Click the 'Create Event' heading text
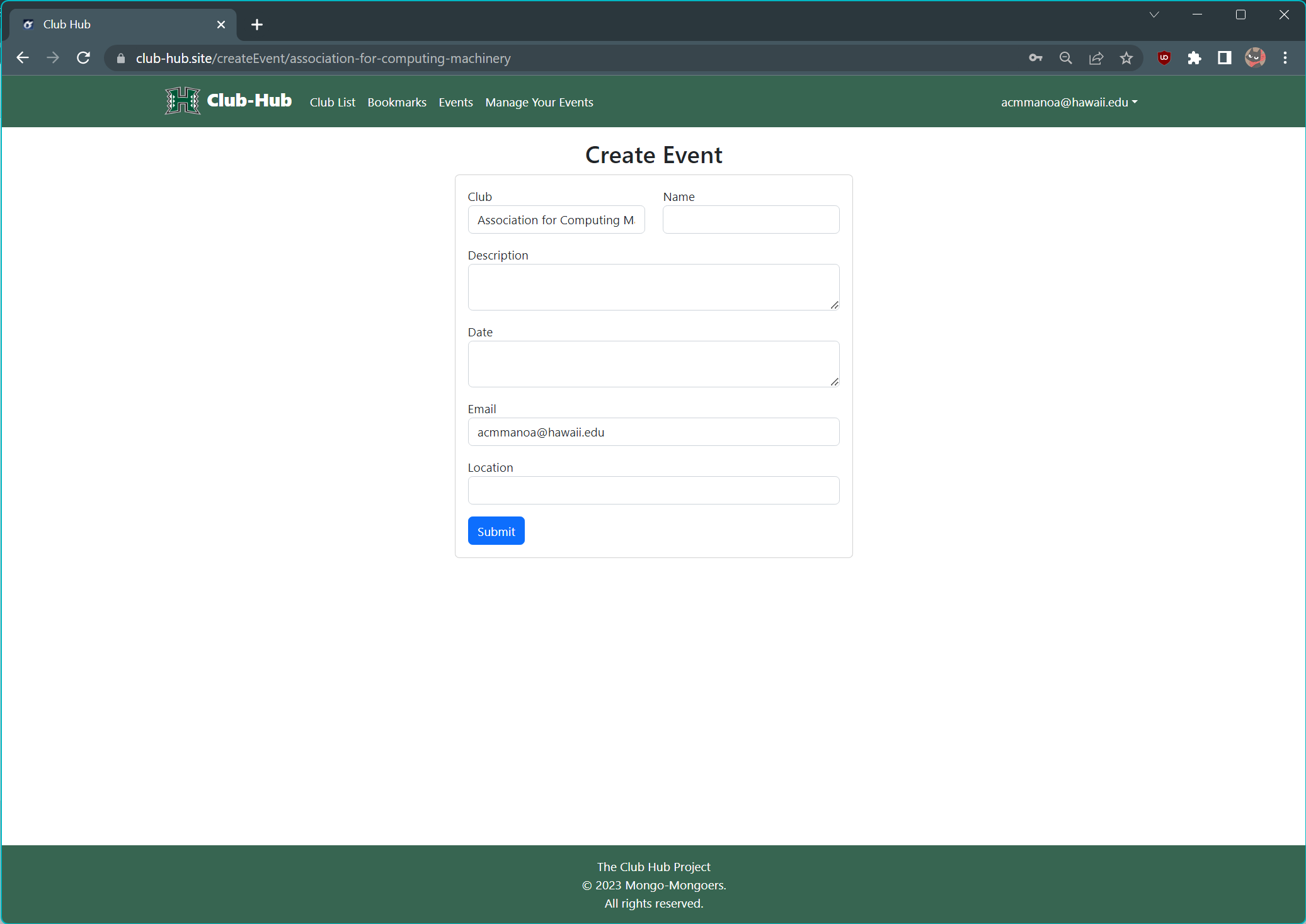Viewport: 1306px width, 924px height. [653, 155]
